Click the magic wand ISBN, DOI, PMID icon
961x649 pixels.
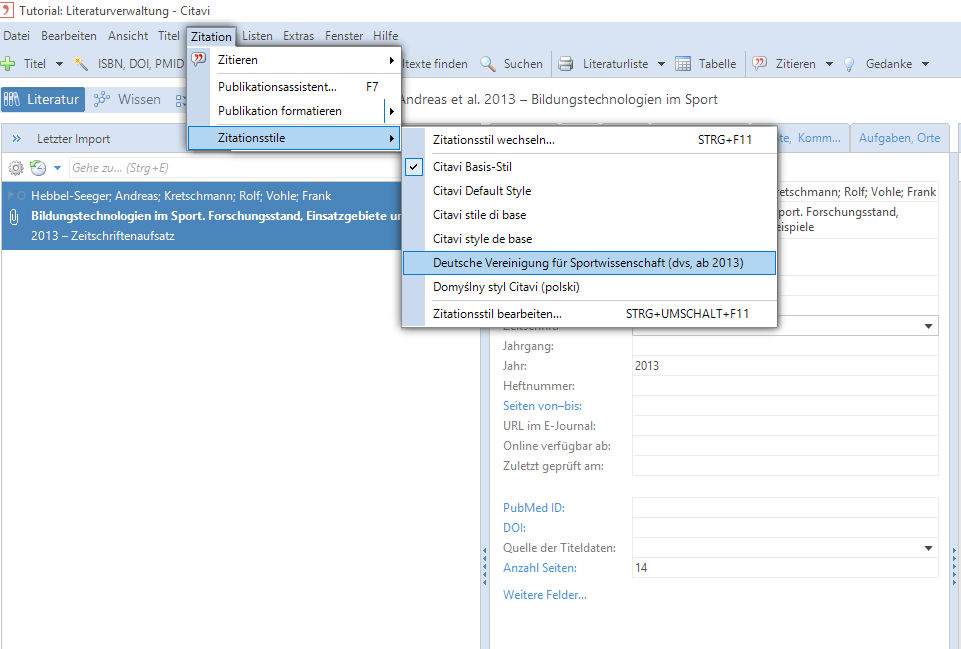pos(81,64)
